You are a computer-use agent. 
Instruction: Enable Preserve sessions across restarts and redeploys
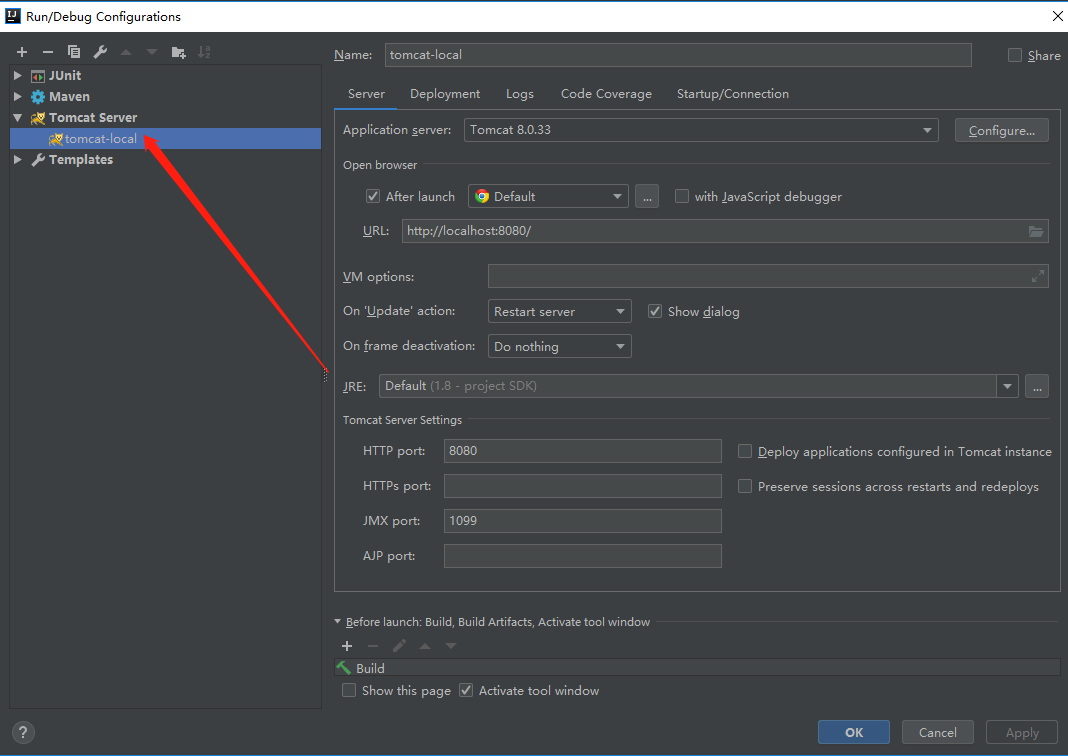click(745, 486)
